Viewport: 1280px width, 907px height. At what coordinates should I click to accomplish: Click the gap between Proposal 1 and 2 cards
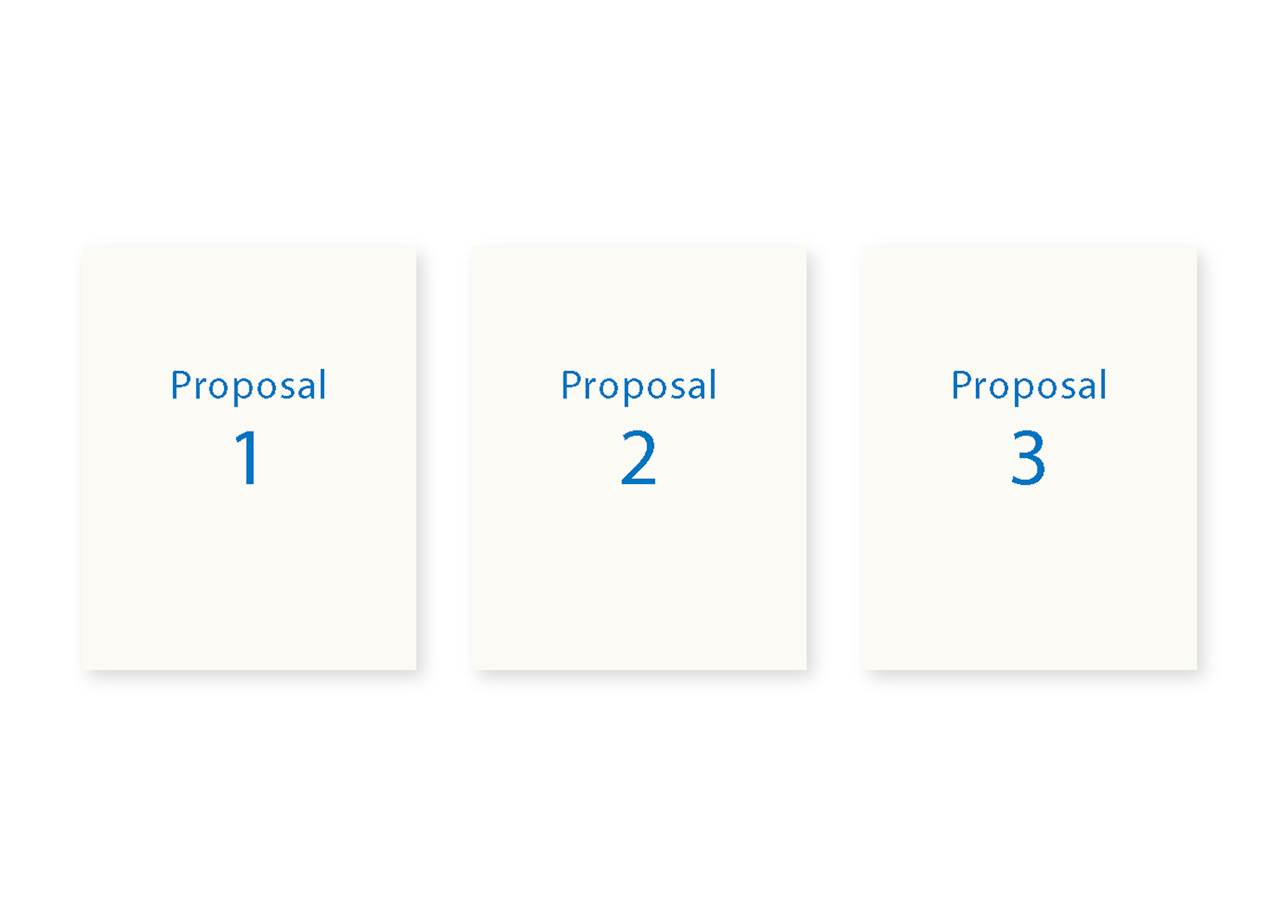point(444,457)
